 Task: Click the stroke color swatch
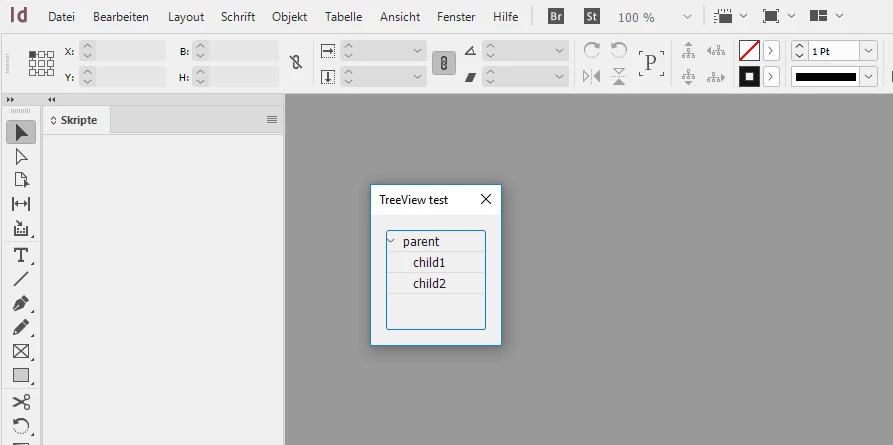(749, 76)
